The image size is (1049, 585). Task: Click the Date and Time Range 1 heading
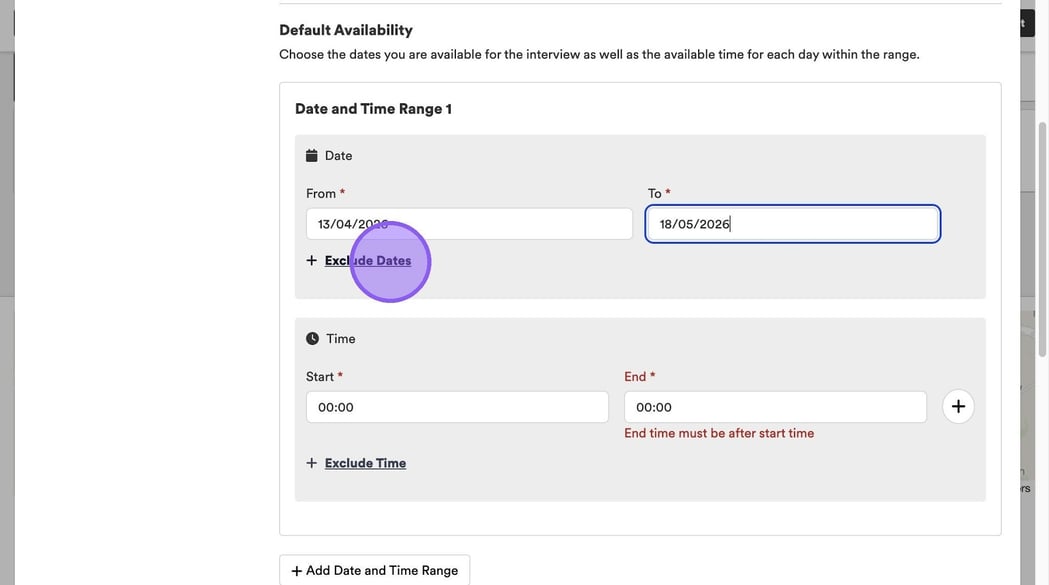tap(373, 109)
